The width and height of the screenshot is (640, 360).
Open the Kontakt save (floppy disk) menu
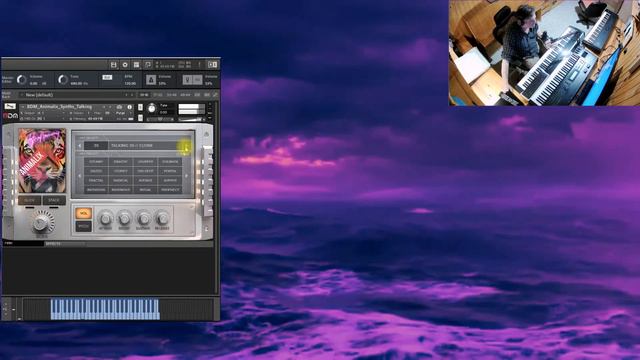[x=113, y=64]
